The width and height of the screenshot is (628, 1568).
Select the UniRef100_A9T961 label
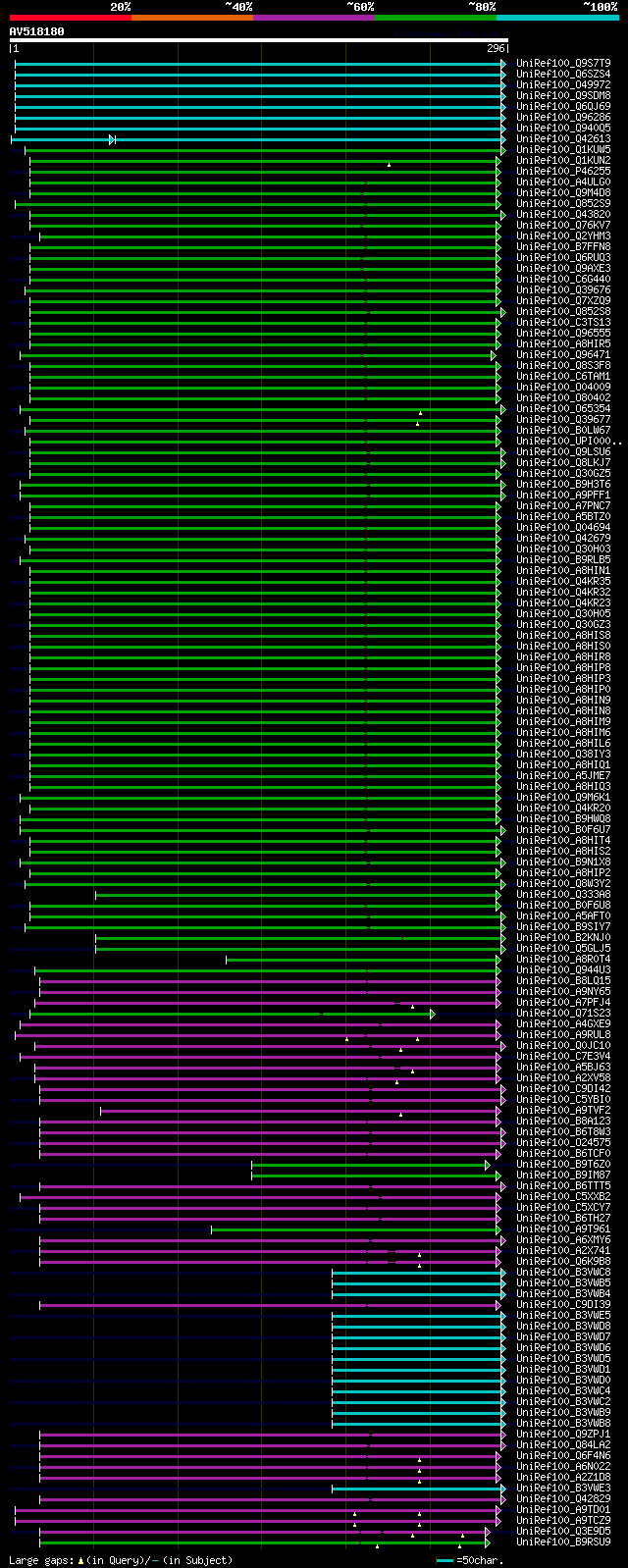pos(563,1229)
